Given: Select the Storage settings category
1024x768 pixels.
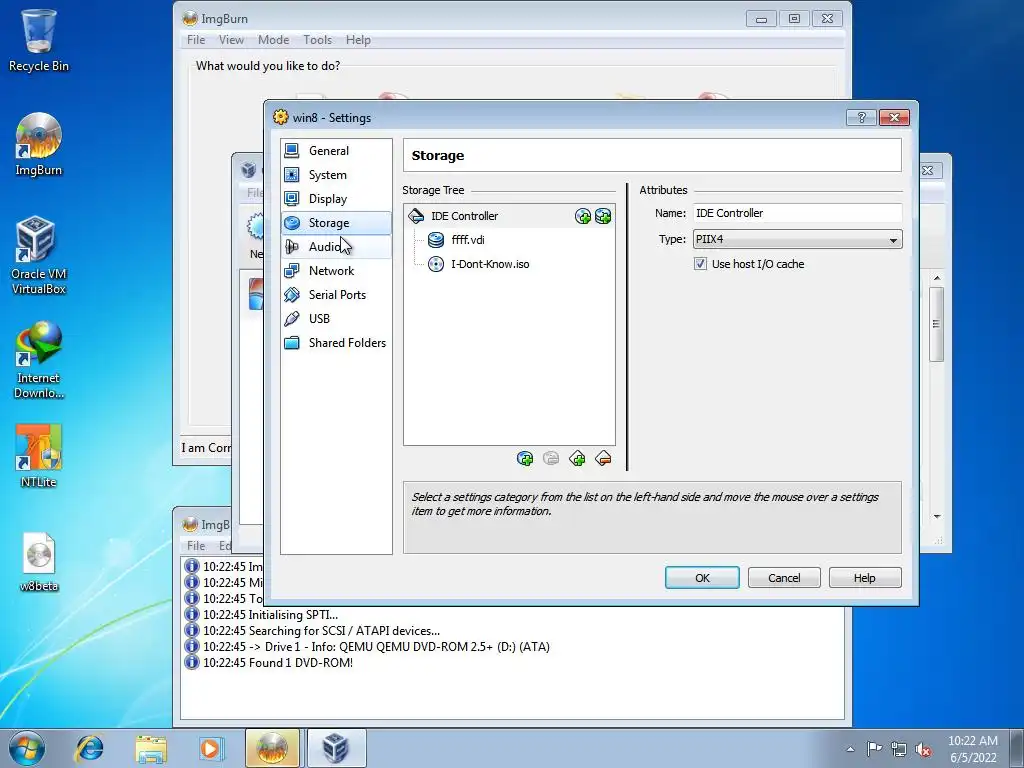Looking at the screenshot, I should pyautogui.click(x=336, y=223).
